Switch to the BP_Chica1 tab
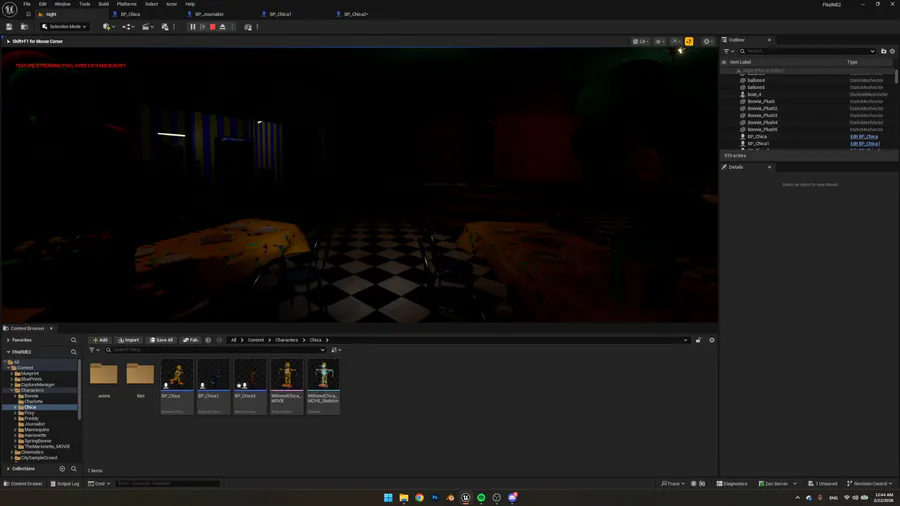 (x=280, y=14)
